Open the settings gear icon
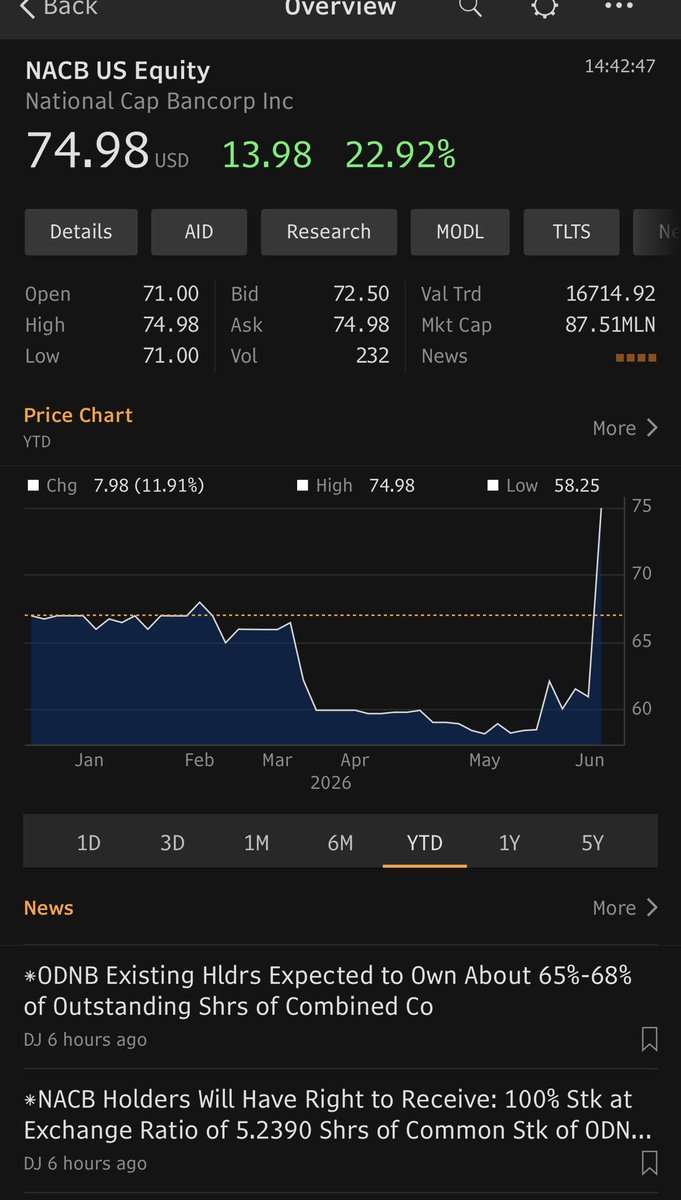This screenshot has height=1200, width=681. 544,8
